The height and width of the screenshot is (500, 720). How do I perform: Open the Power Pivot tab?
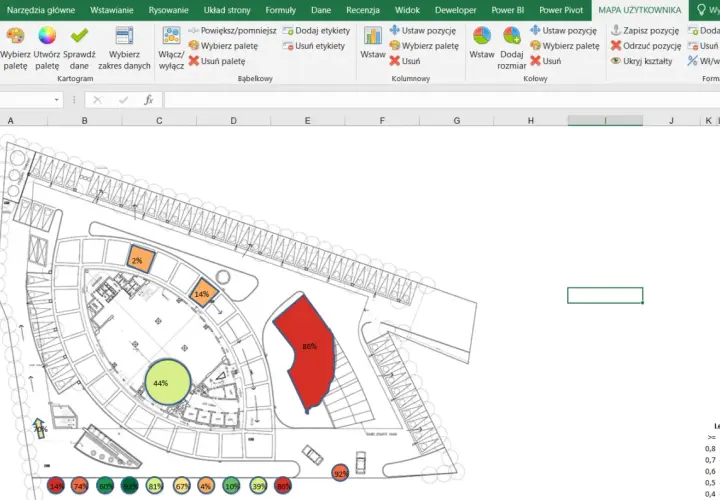[561, 10]
